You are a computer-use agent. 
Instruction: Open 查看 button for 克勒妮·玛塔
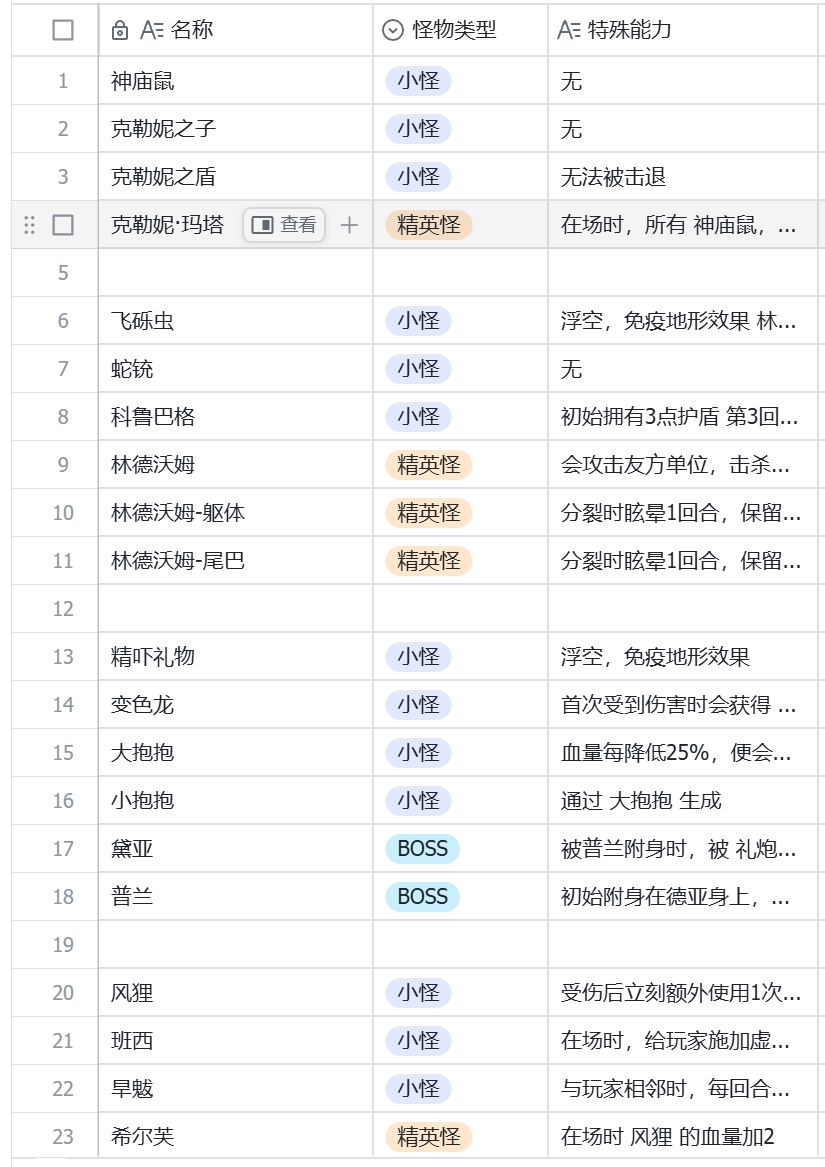pos(284,225)
